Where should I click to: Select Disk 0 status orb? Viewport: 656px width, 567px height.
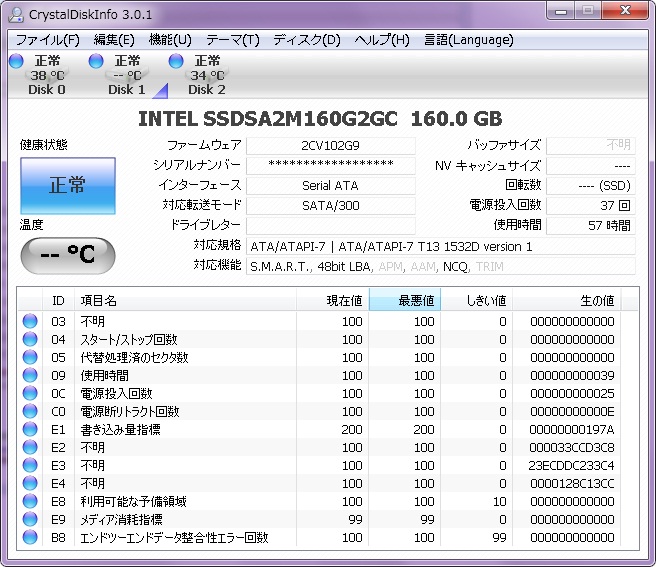pos(16,62)
